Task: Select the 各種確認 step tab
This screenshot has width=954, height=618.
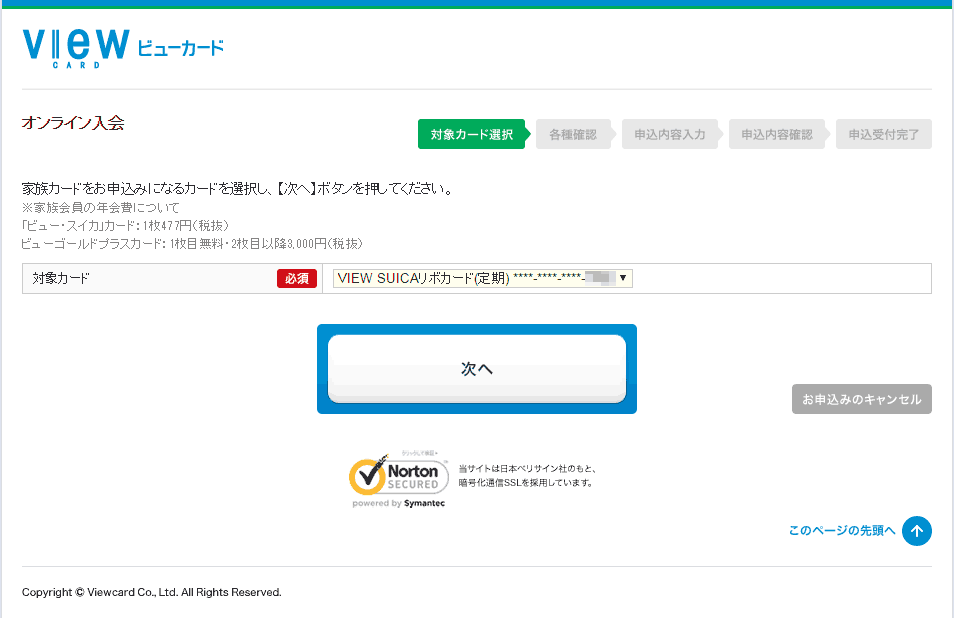Action: pyautogui.click(x=573, y=135)
